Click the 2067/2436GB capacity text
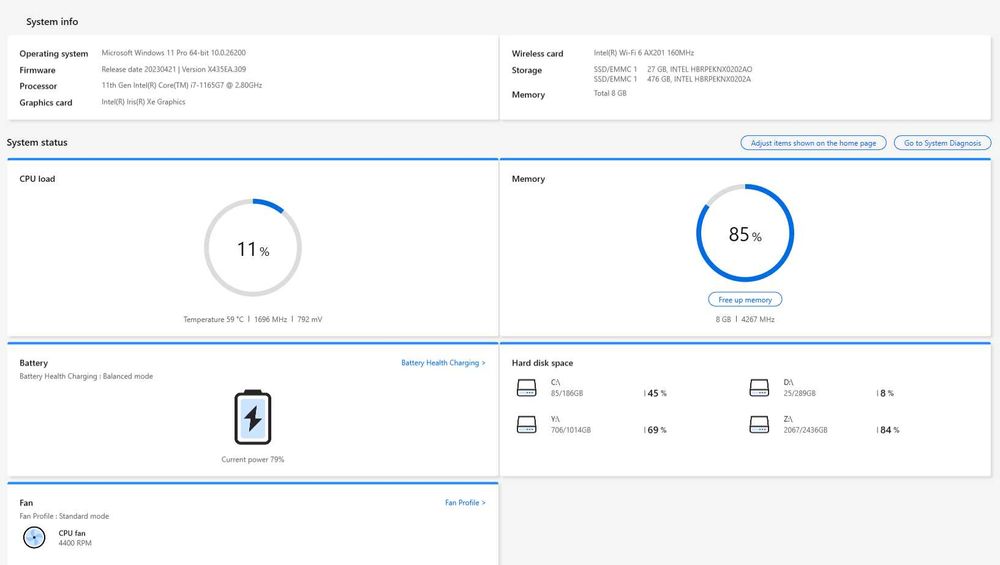 pyautogui.click(x=805, y=430)
